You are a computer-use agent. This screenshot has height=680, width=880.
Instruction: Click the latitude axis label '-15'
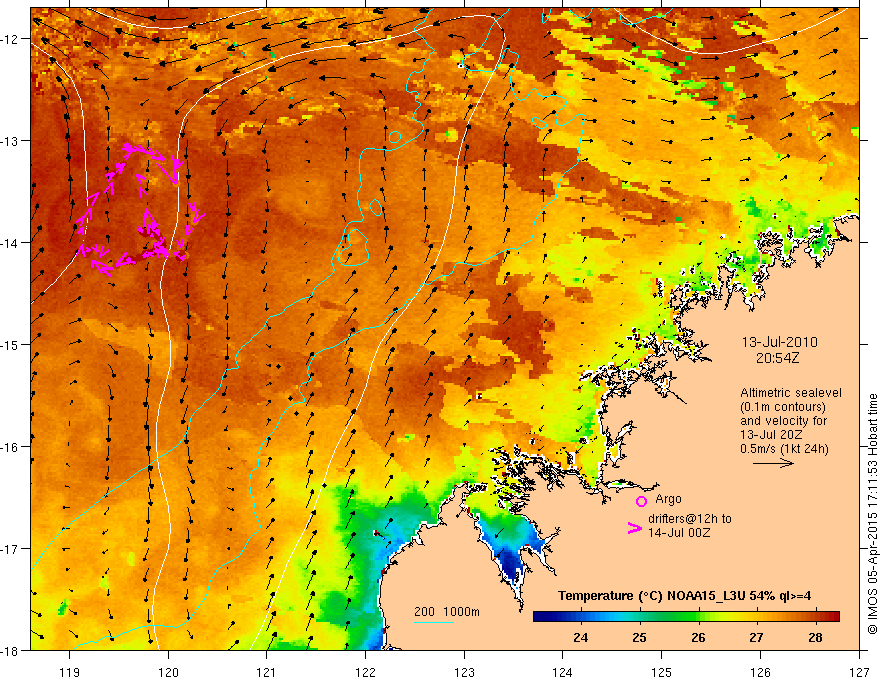(10, 344)
